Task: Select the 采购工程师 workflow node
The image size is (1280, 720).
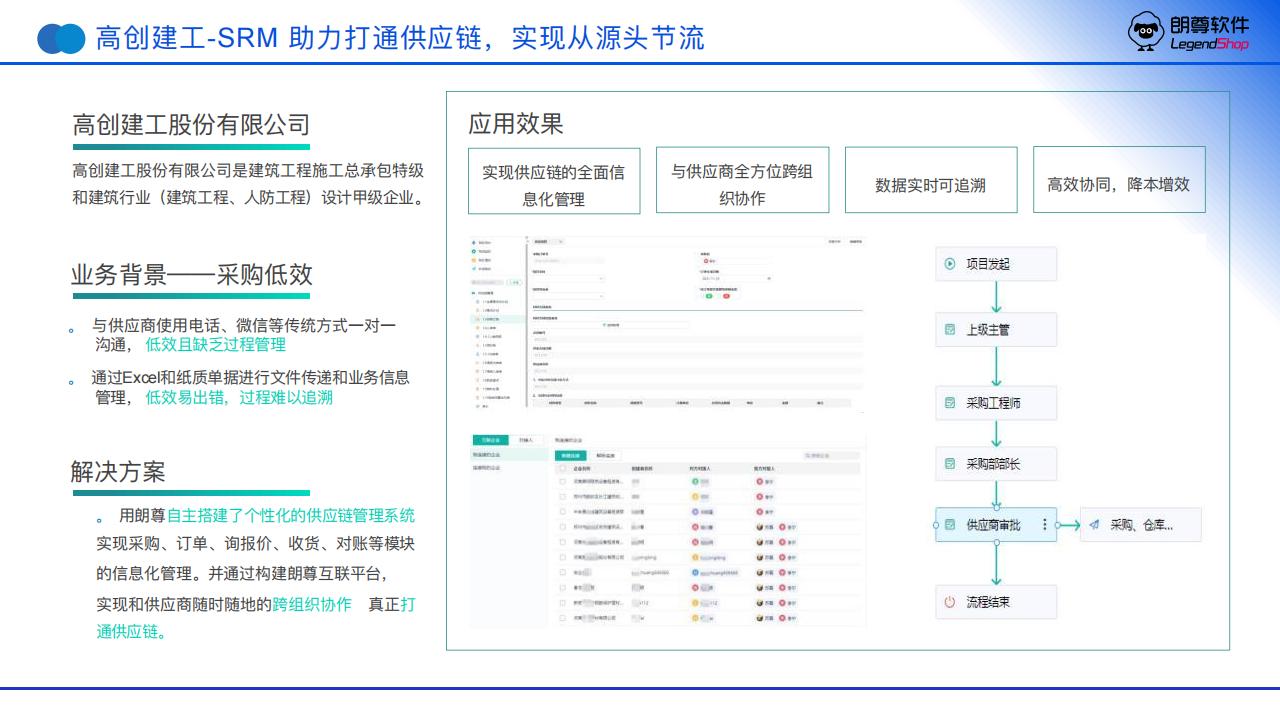Action: (996, 403)
